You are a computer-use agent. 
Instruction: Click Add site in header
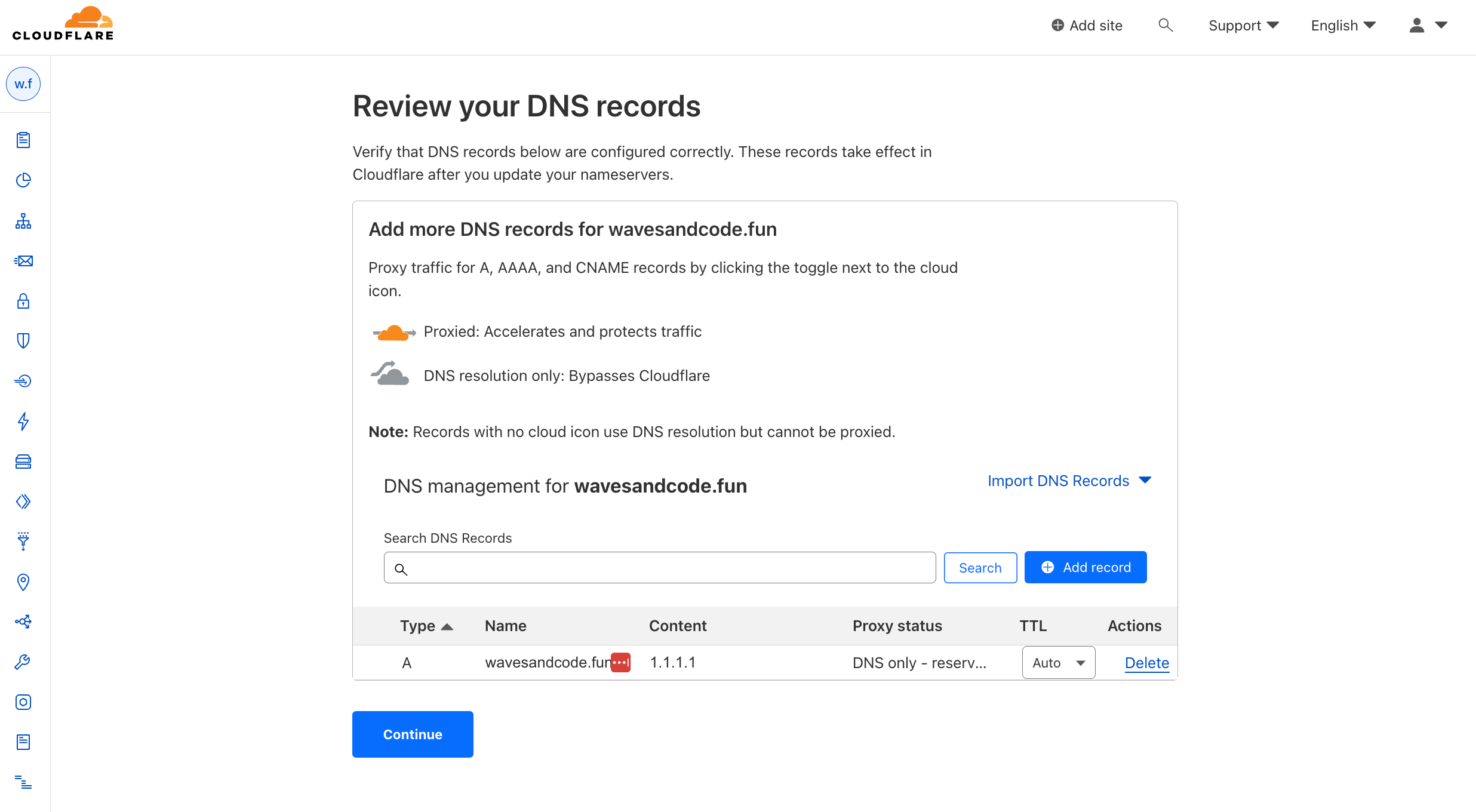(x=1087, y=25)
